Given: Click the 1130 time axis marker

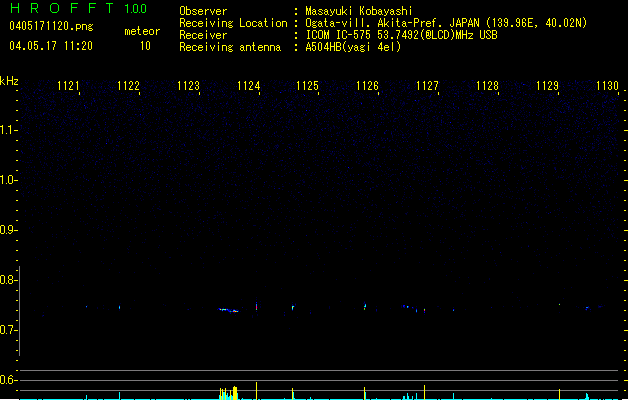Looking at the screenshot, I should [x=607, y=86].
